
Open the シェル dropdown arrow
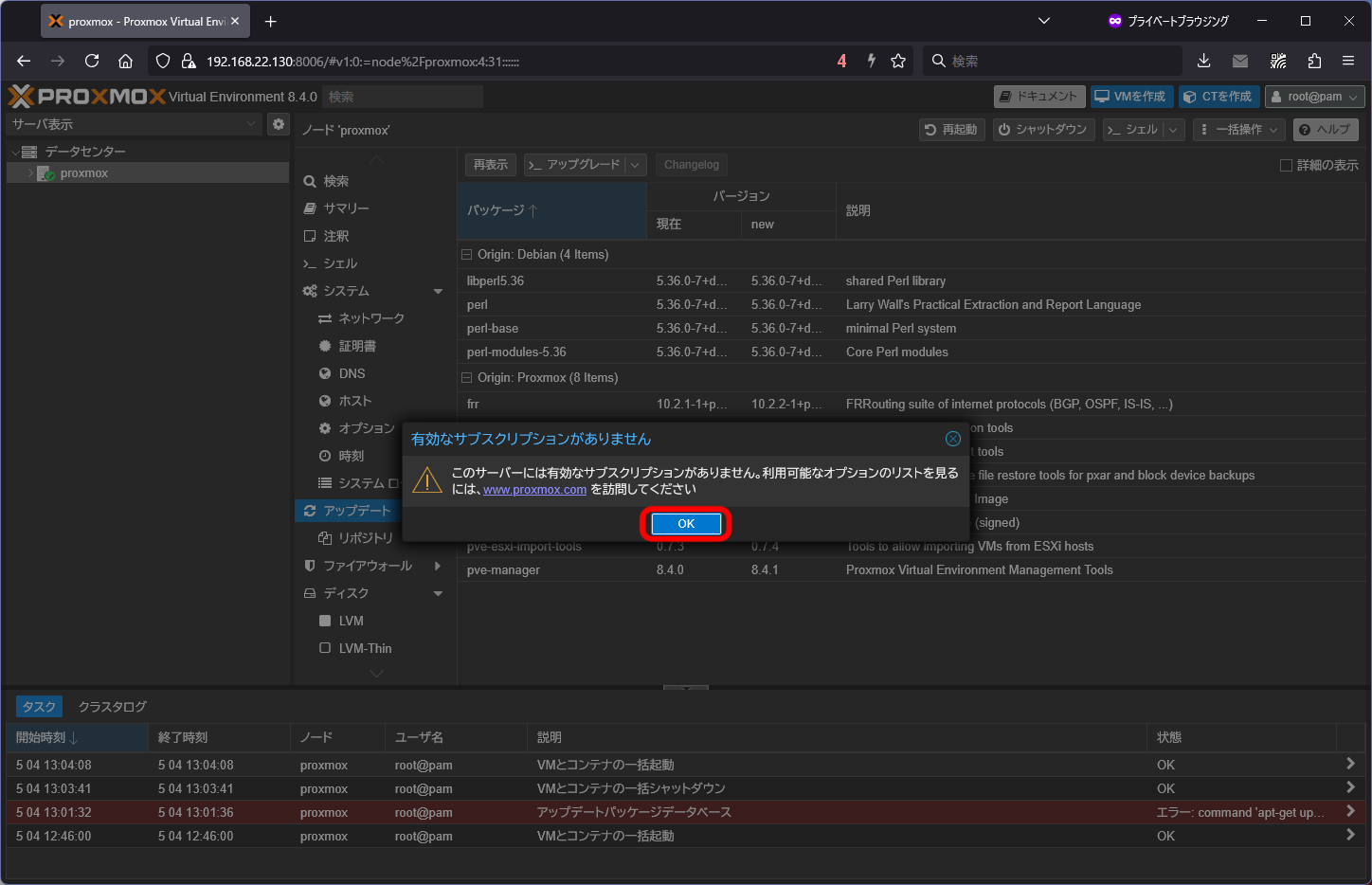(x=1174, y=130)
